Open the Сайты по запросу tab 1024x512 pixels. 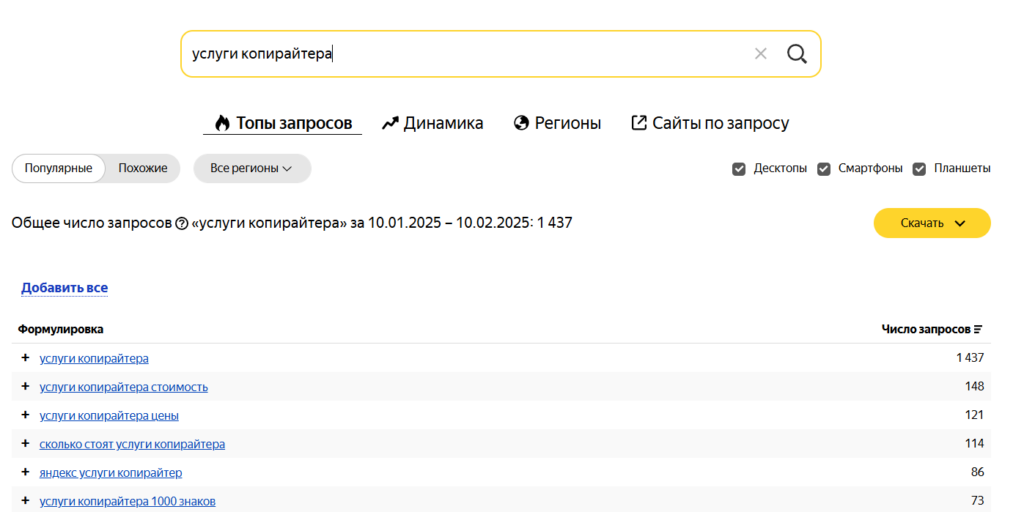(x=710, y=123)
